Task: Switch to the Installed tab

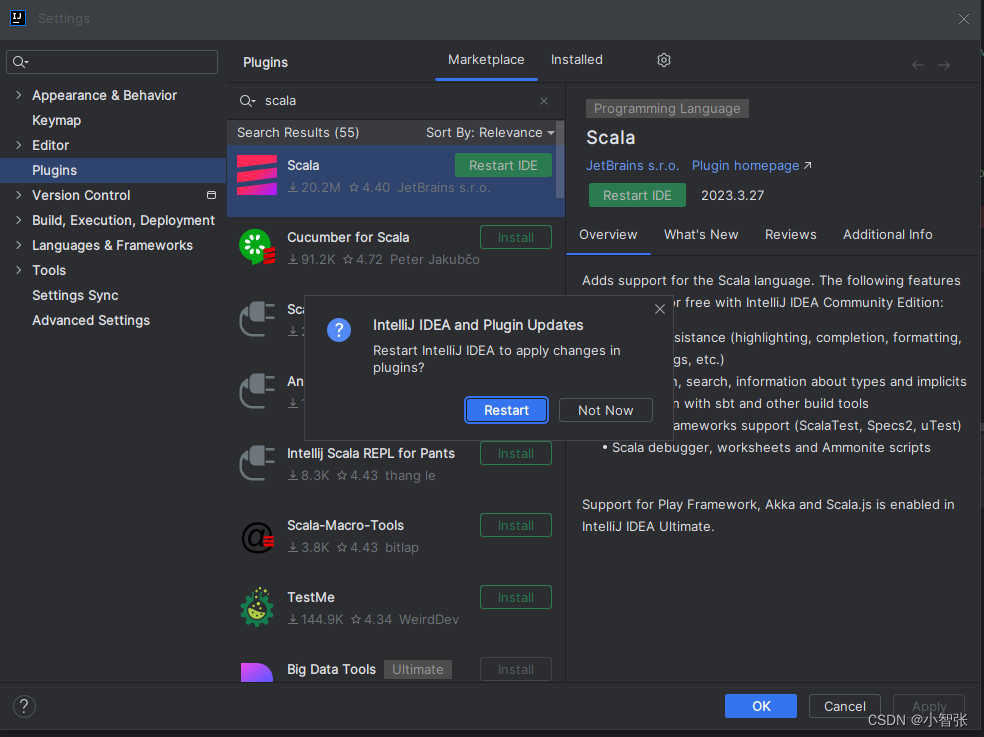Action: [x=577, y=60]
